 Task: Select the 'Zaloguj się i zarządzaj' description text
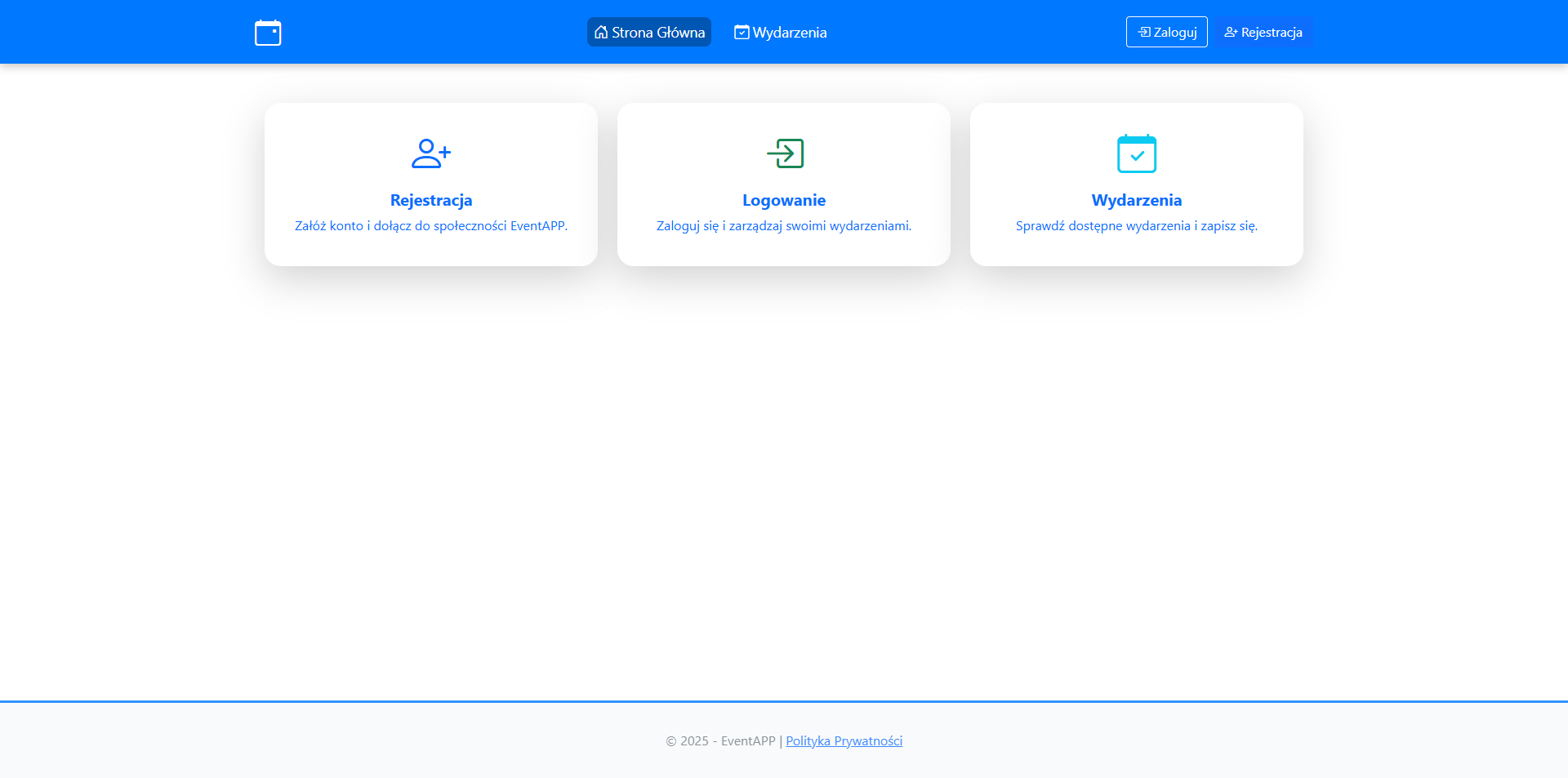(x=784, y=226)
